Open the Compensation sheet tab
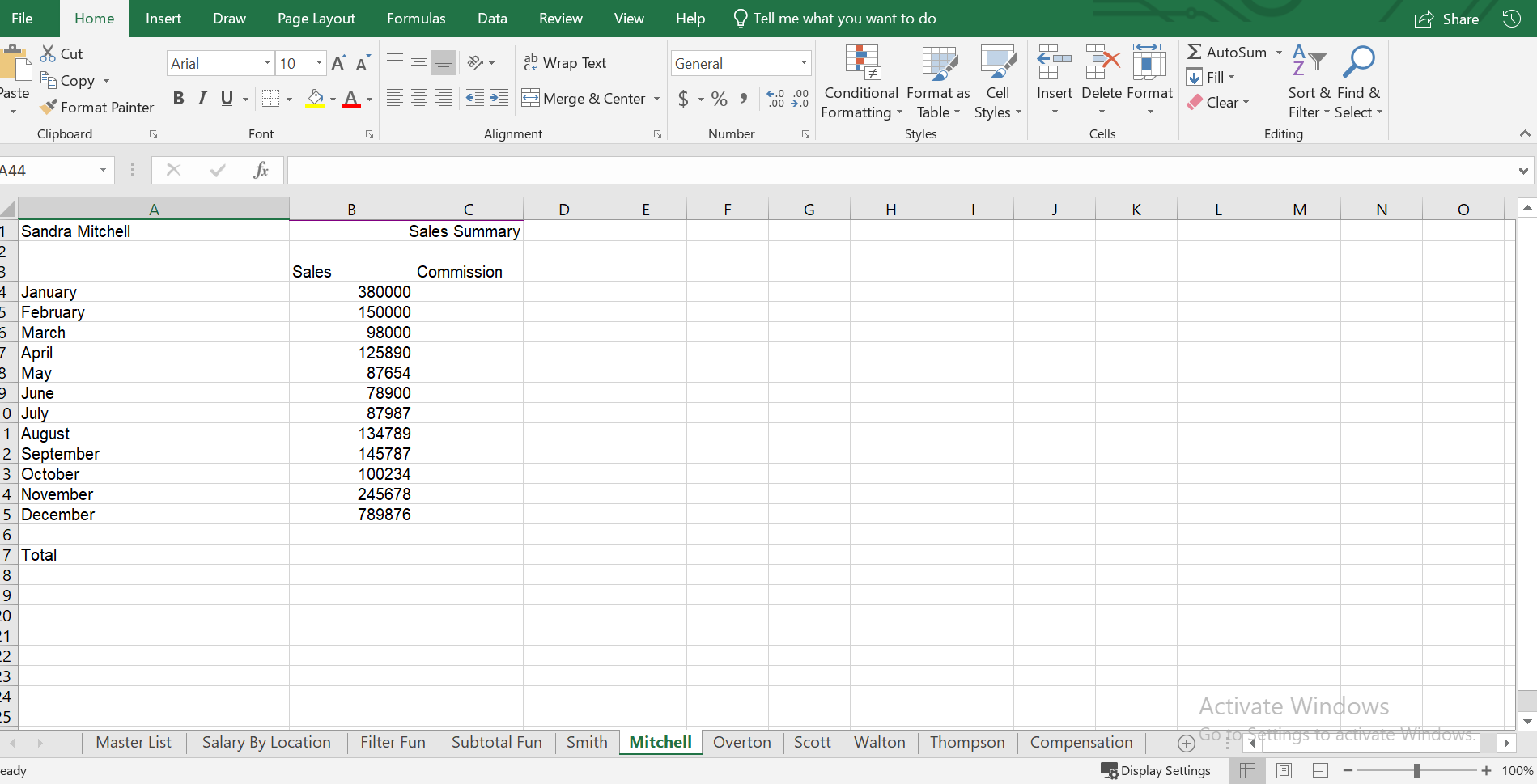The width and height of the screenshot is (1537, 784). (1081, 742)
